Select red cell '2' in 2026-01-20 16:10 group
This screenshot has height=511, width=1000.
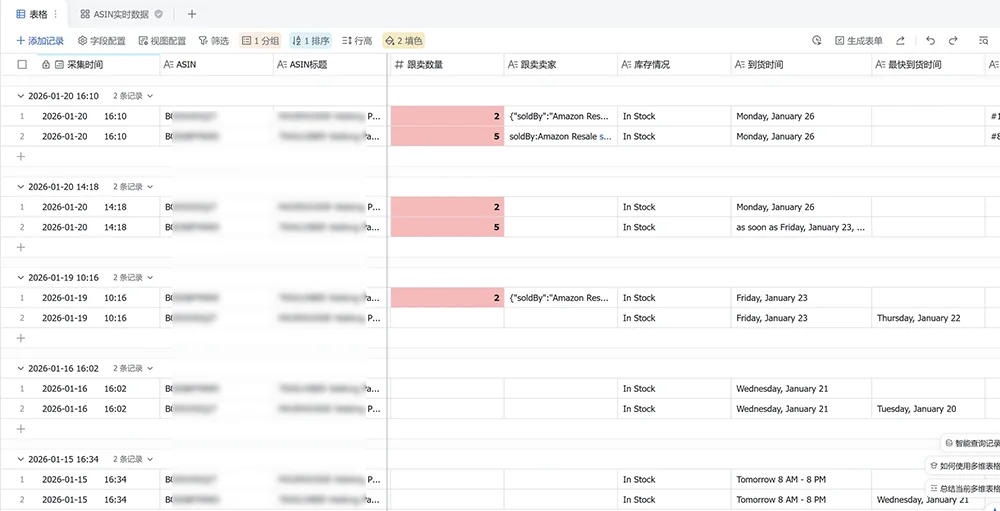click(447, 116)
